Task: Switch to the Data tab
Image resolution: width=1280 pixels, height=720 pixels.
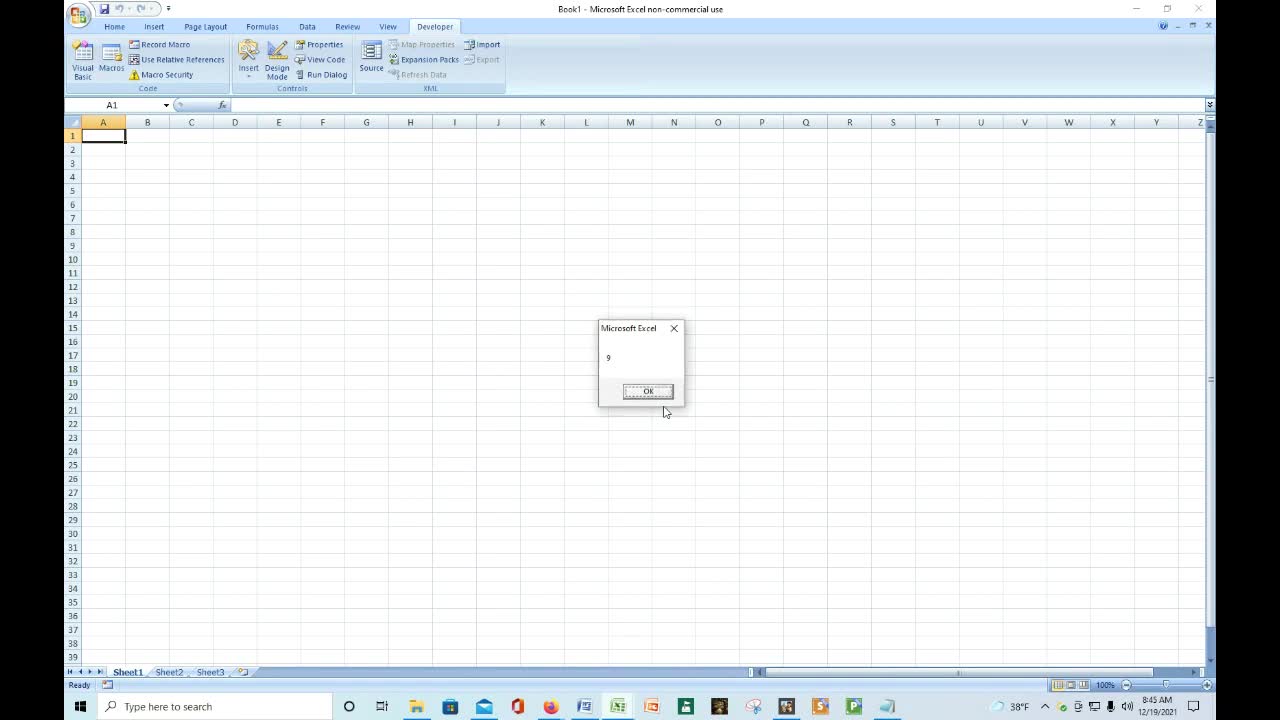Action: [307, 27]
